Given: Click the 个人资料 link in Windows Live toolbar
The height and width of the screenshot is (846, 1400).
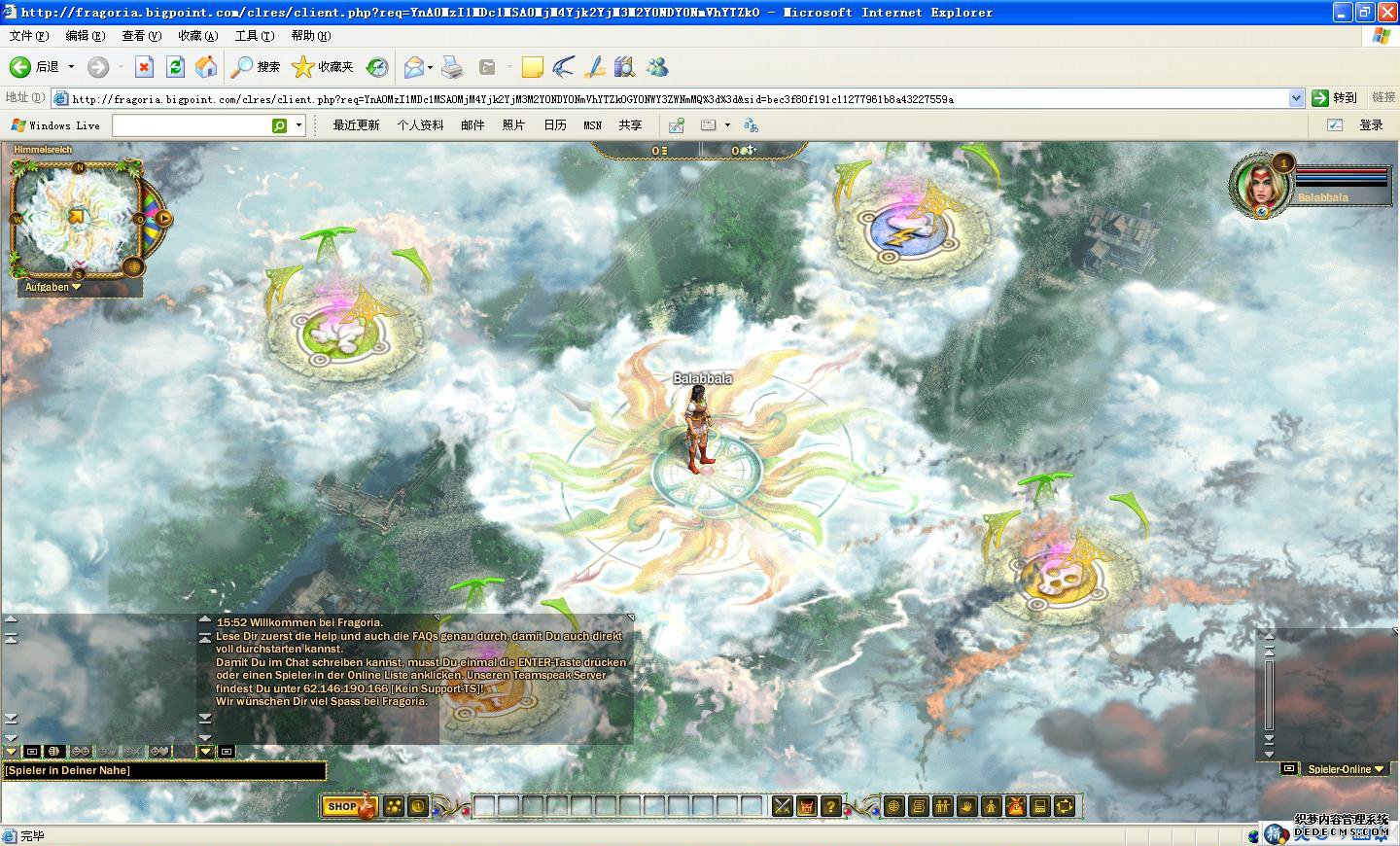Looking at the screenshot, I should 420,125.
